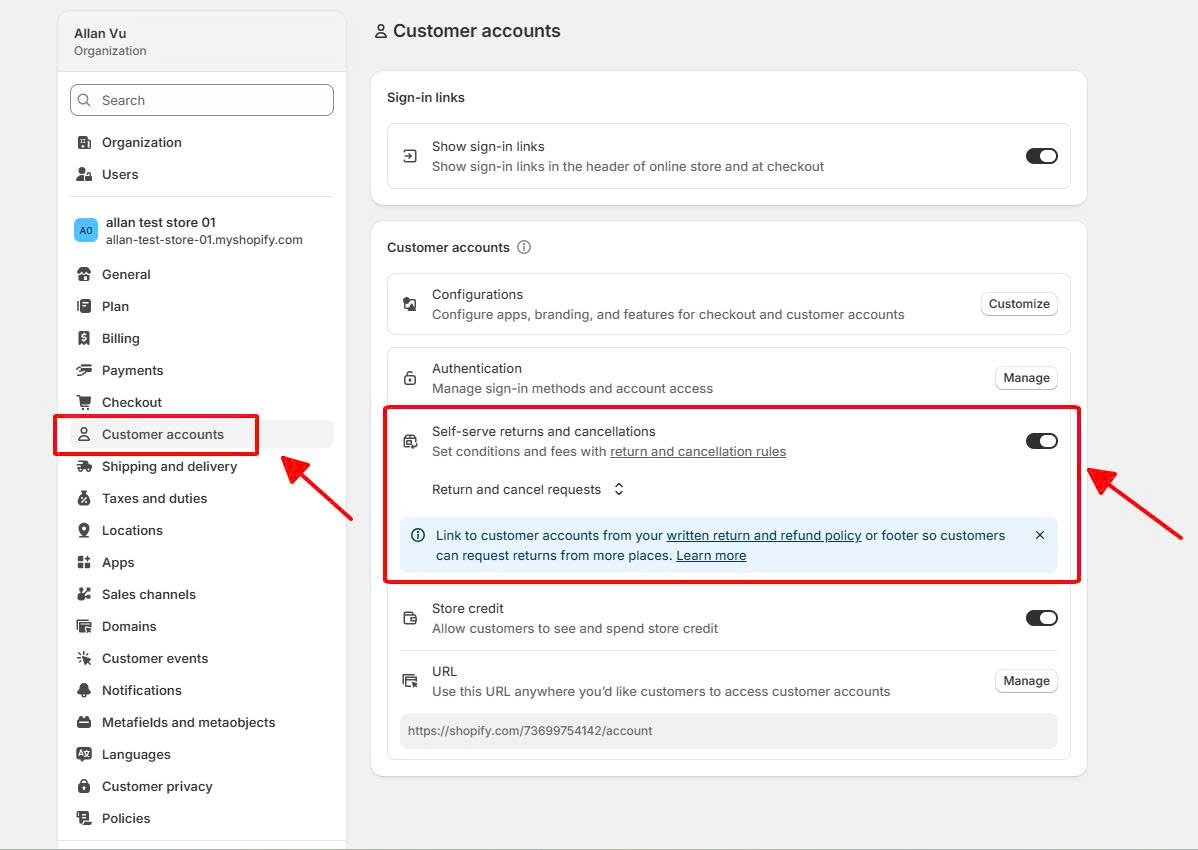Select allan-test-store-01.myshopify.com store entry

[202, 231]
